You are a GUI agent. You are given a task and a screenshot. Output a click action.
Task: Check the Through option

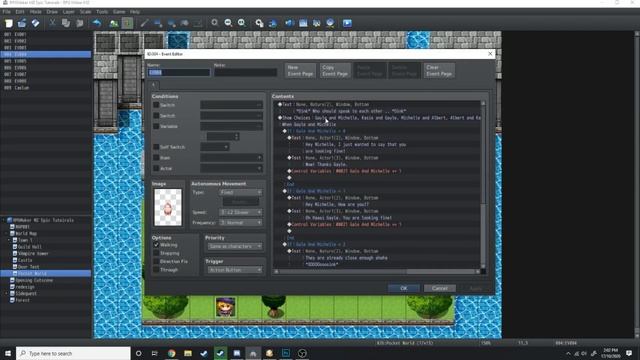click(x=156, y=269)
